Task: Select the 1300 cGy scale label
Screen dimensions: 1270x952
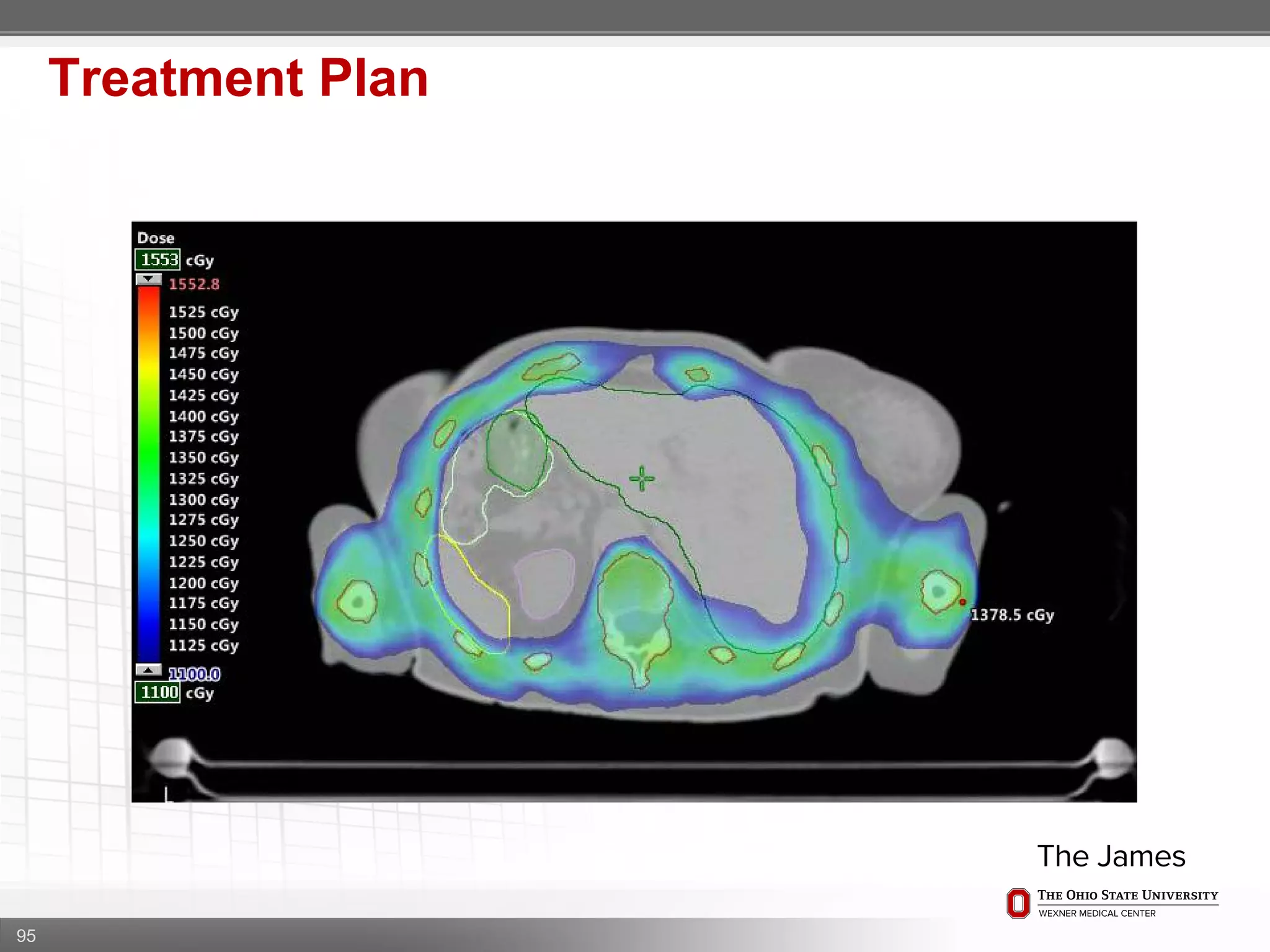Action: [203, 500]
